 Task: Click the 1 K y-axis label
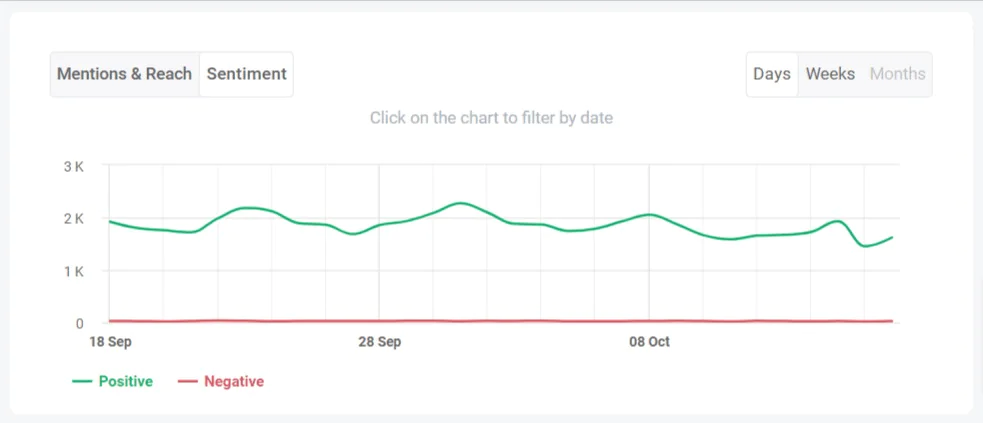coord(73,271)
